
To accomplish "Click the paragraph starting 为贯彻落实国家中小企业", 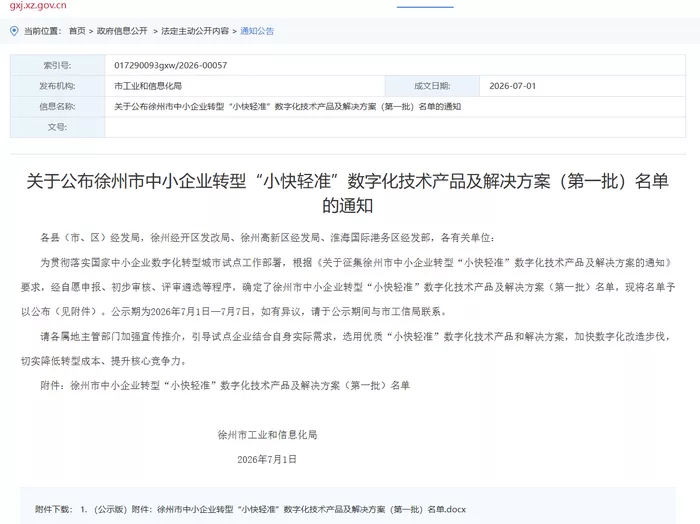I will (x=348, y=287).
